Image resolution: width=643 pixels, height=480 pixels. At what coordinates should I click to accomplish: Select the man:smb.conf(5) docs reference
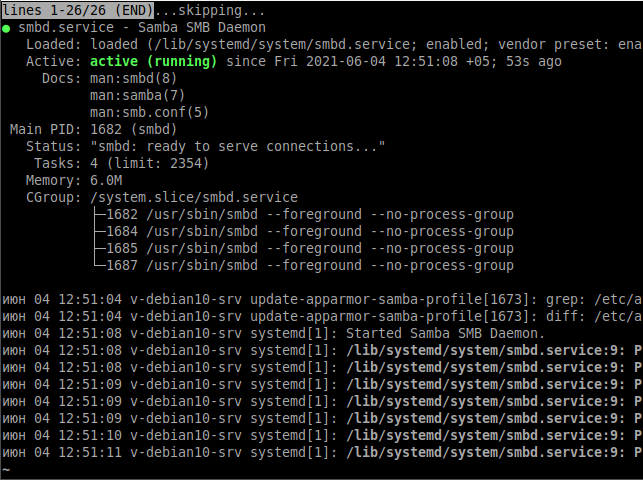(x=149, y=112)
